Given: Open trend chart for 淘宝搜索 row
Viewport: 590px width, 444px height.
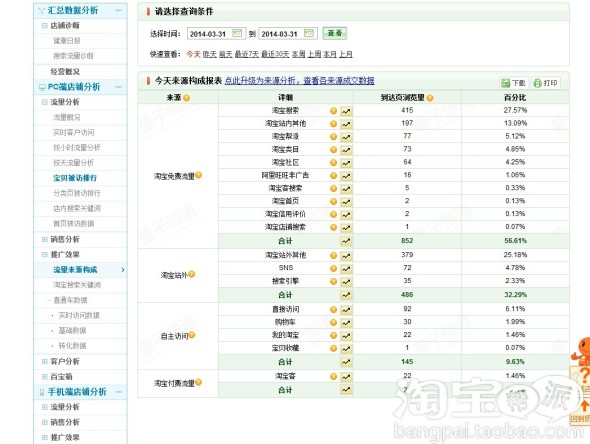Looking at the screenshot, I should (346, 111).
